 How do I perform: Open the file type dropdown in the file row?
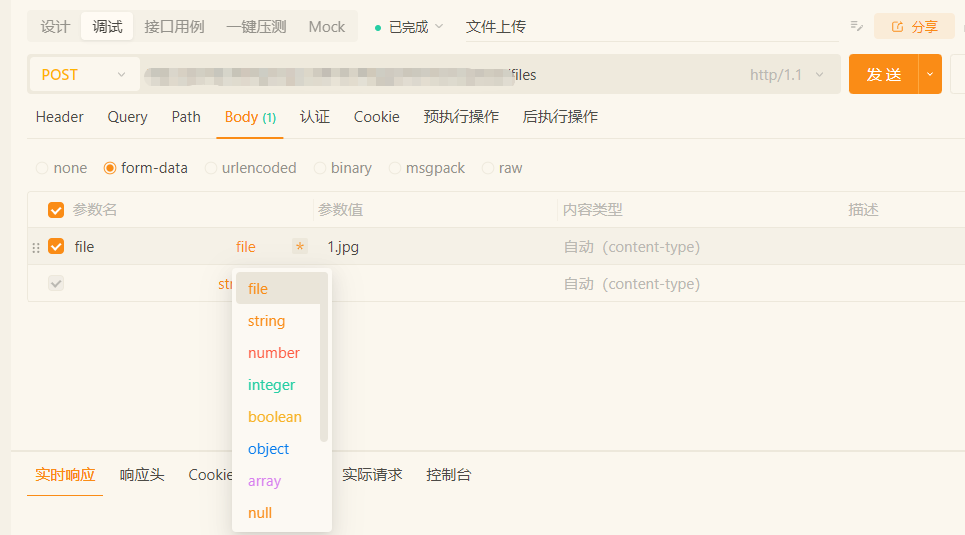(x=246, y=247)
